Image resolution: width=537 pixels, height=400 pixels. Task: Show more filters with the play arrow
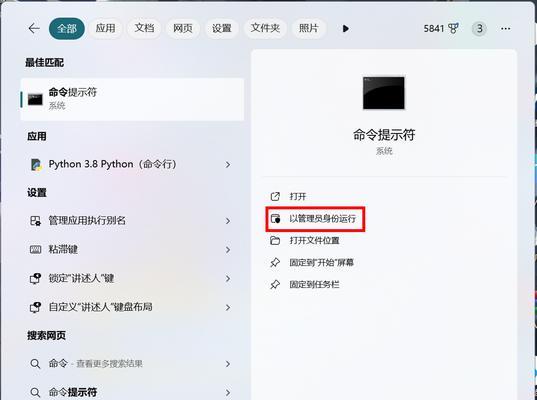[x=346, y=28]
